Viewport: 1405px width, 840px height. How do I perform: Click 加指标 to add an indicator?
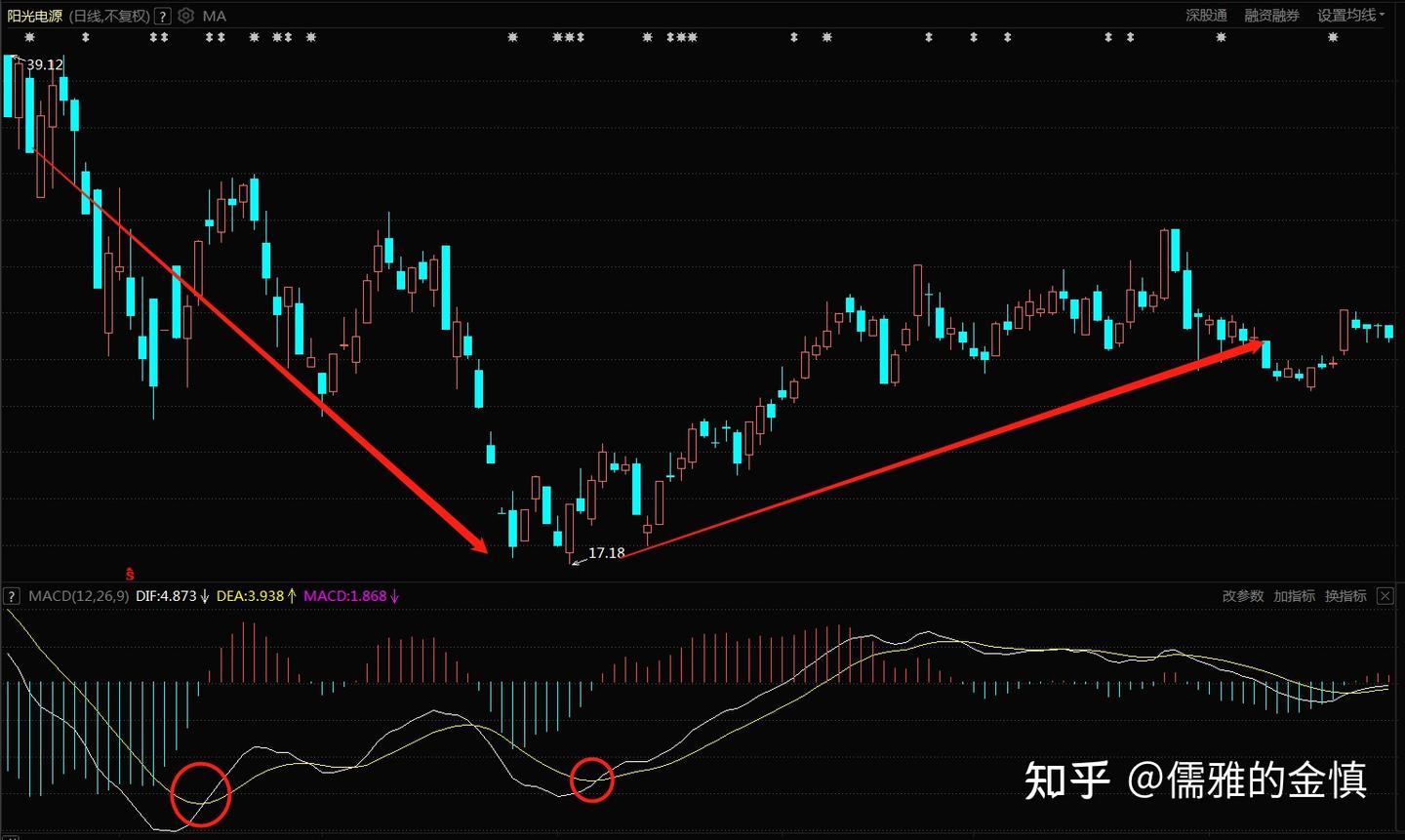[x=1294, y=596]
